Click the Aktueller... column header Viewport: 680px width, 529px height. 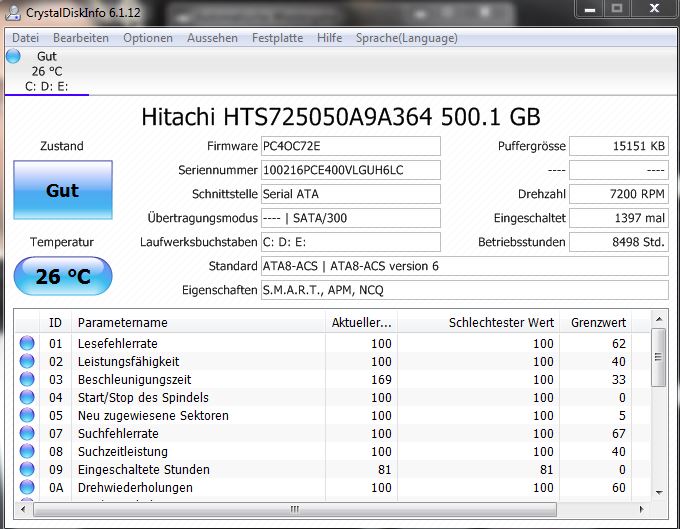pyautogui.click(x=361, y=323)
